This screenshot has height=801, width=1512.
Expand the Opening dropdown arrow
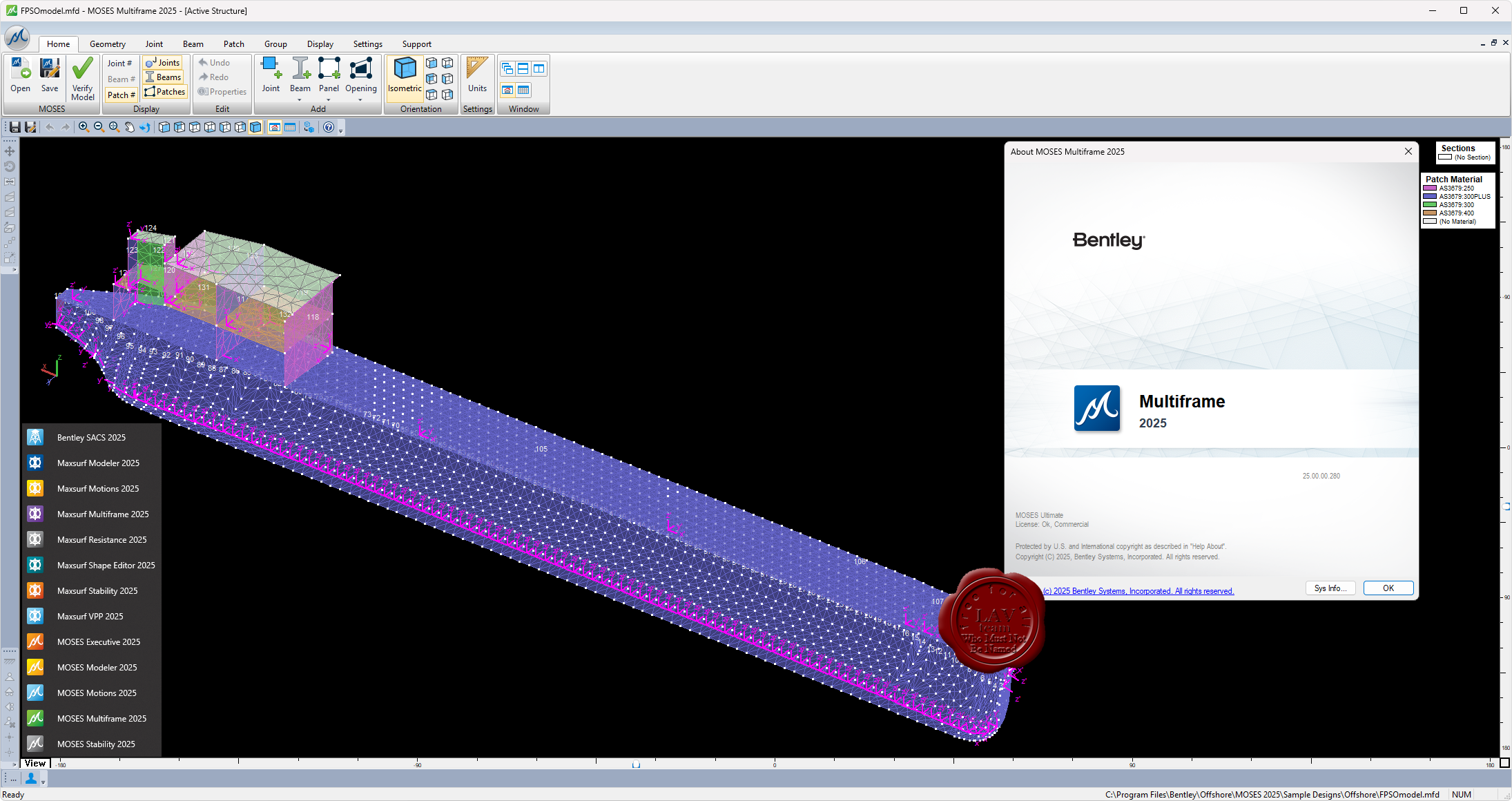(x=360, y=99)
